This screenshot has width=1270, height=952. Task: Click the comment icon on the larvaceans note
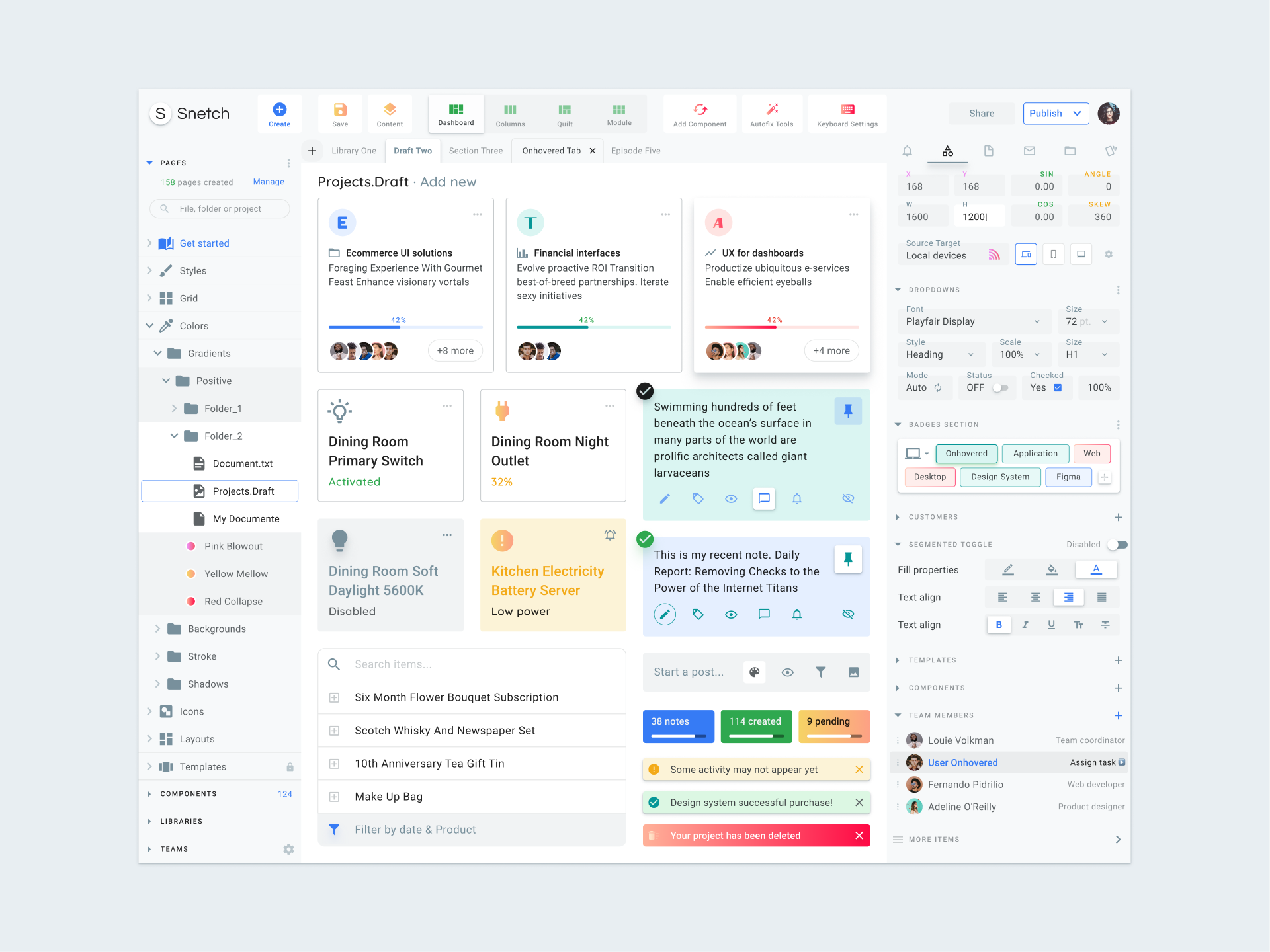(x=764, y=498)
